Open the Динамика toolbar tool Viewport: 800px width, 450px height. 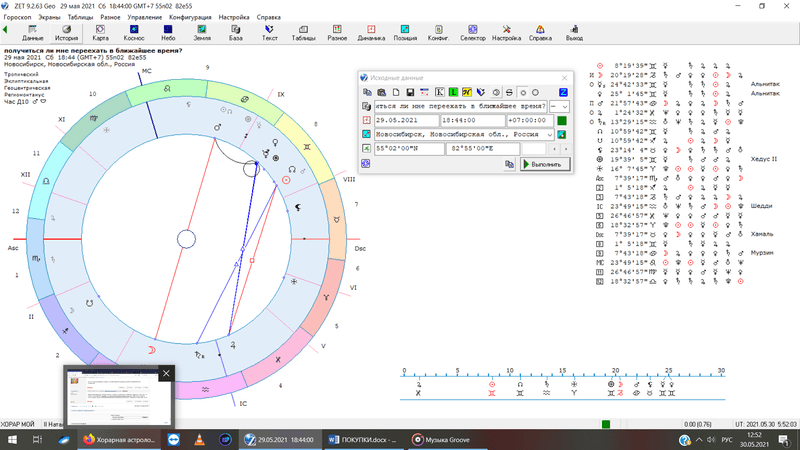tap(370, 32)
